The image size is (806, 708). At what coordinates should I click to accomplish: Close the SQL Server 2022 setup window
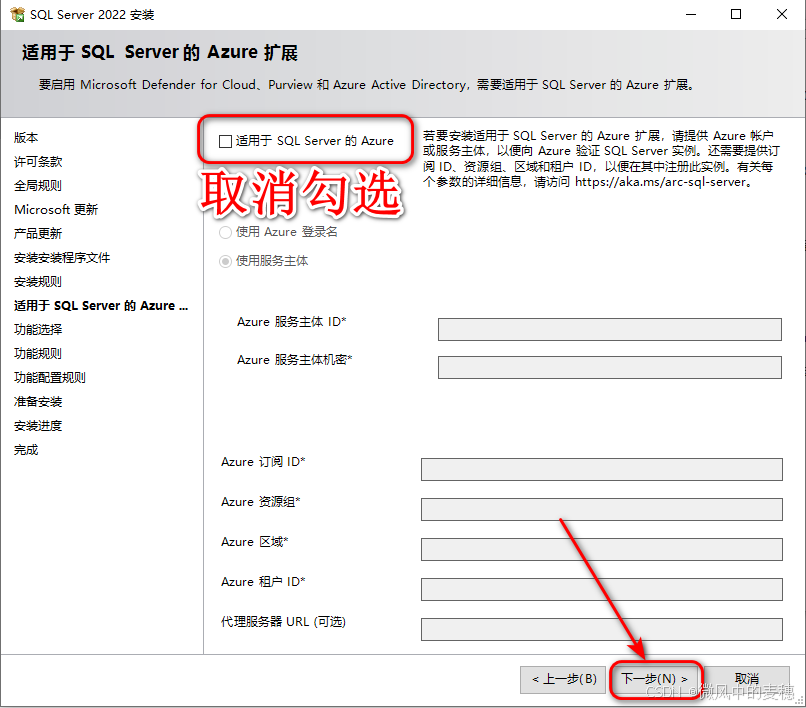pyautogui.click(x=782, y=14)
